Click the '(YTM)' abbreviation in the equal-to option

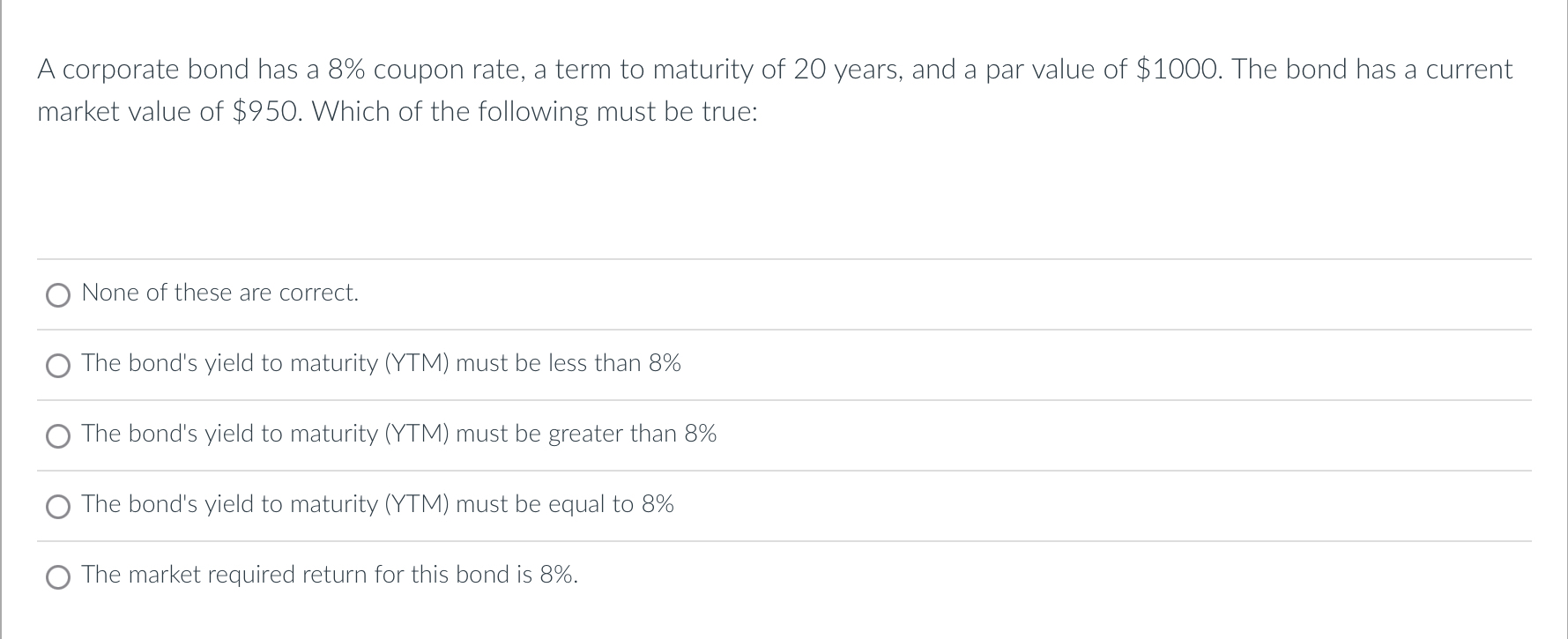(417, 504)
